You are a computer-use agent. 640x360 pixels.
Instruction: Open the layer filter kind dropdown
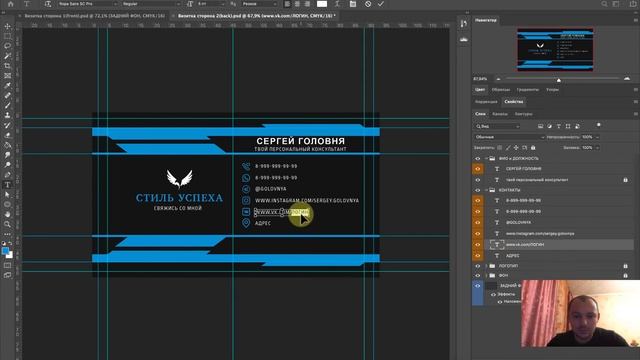[x=497, y=127]
